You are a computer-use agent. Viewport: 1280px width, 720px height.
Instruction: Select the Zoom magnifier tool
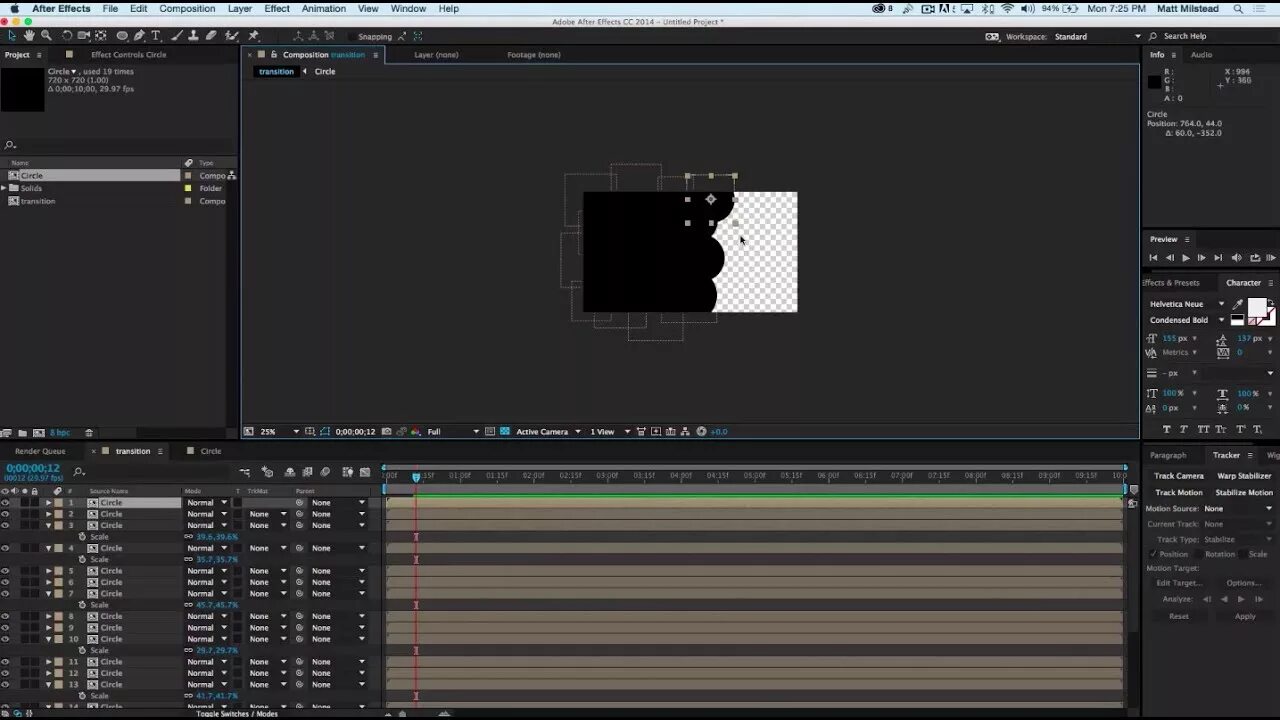point(46,36)
